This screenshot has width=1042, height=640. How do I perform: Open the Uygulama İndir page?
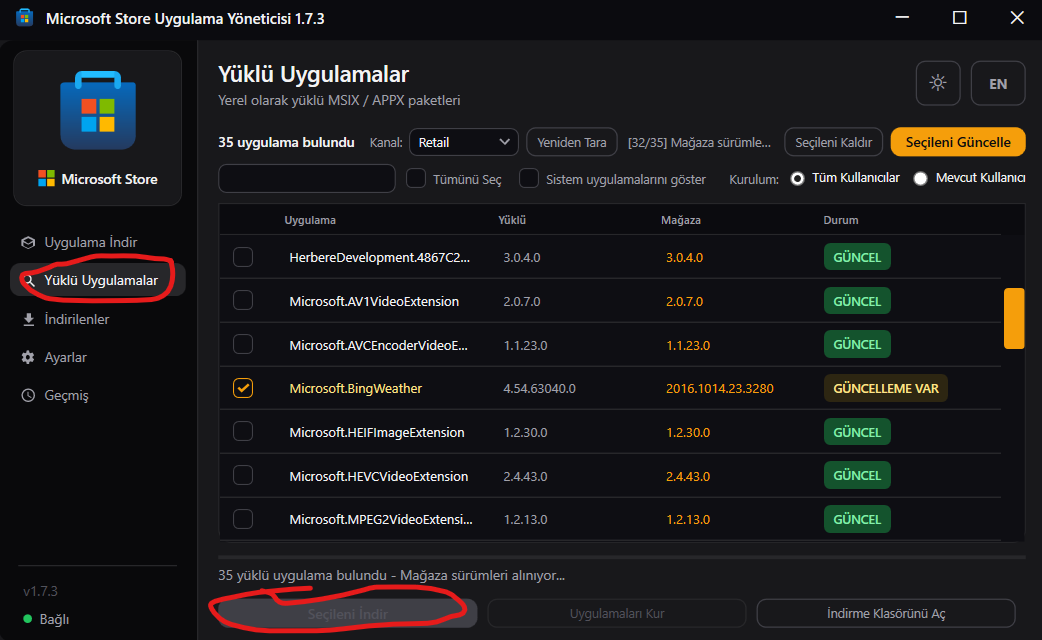pyautogui.click(x=98, y=242)
